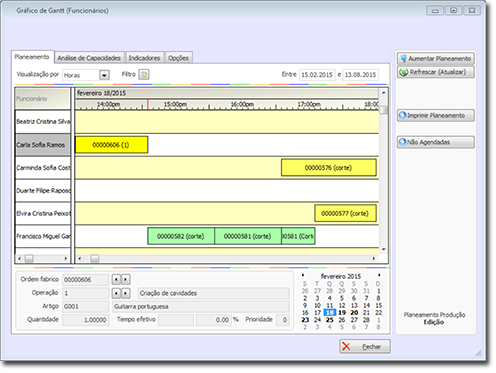Select day 25 in calendar

coord(329,320)
